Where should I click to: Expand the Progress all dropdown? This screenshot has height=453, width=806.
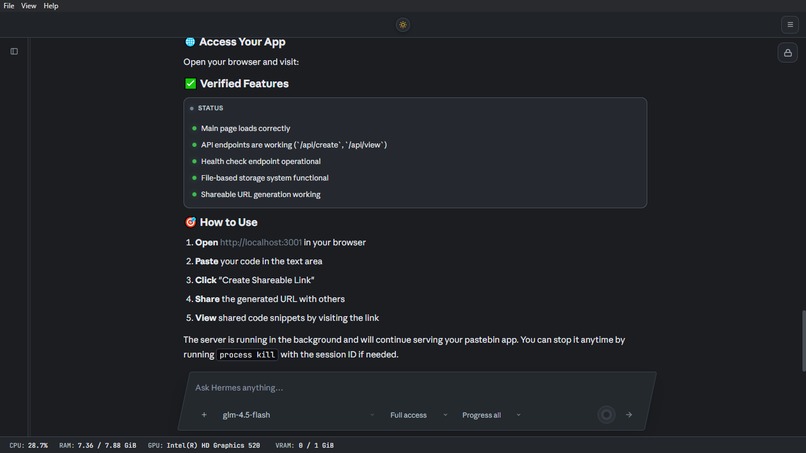[x=491, y=415]
